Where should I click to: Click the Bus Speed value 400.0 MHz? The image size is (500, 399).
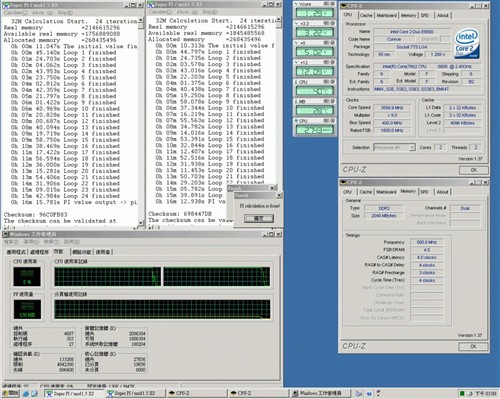pyautogui.click(x=392, y=123)
